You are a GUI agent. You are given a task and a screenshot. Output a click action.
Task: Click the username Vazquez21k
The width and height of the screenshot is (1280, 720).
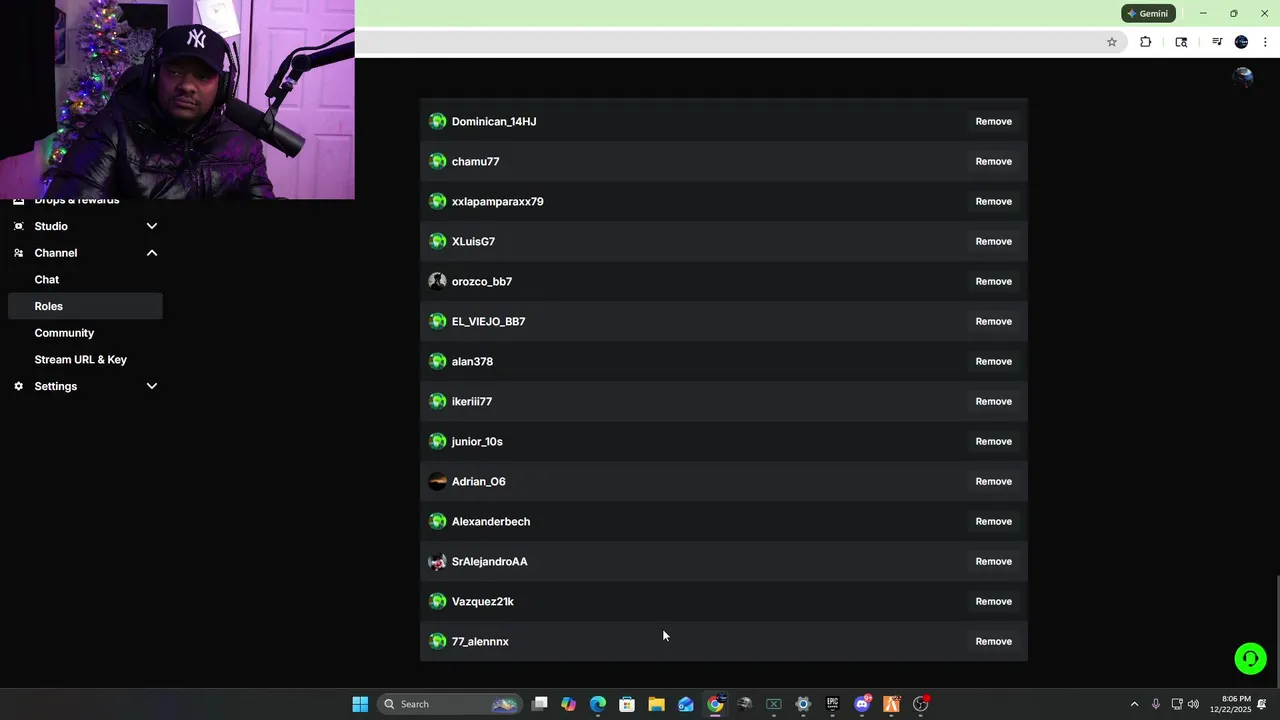[x=483, y=601]
